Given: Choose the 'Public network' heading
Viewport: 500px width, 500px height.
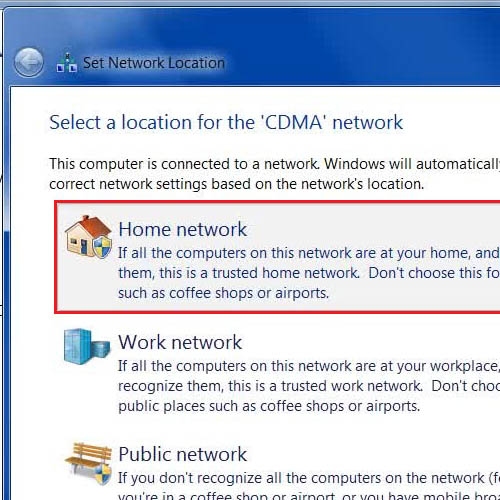Looking at the screenshot, I should [183, 454].
